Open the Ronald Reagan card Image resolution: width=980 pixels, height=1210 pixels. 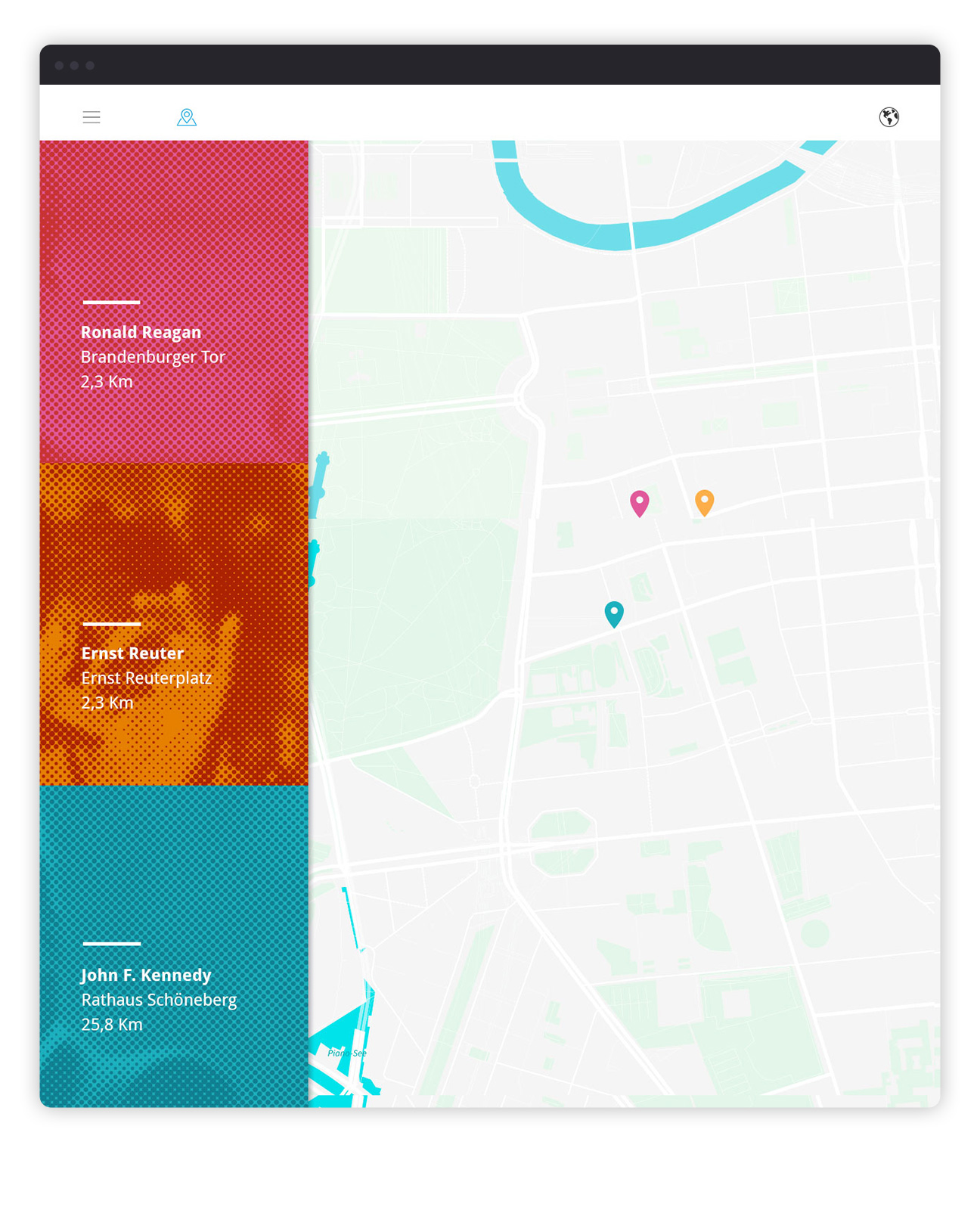coord(174,302)
